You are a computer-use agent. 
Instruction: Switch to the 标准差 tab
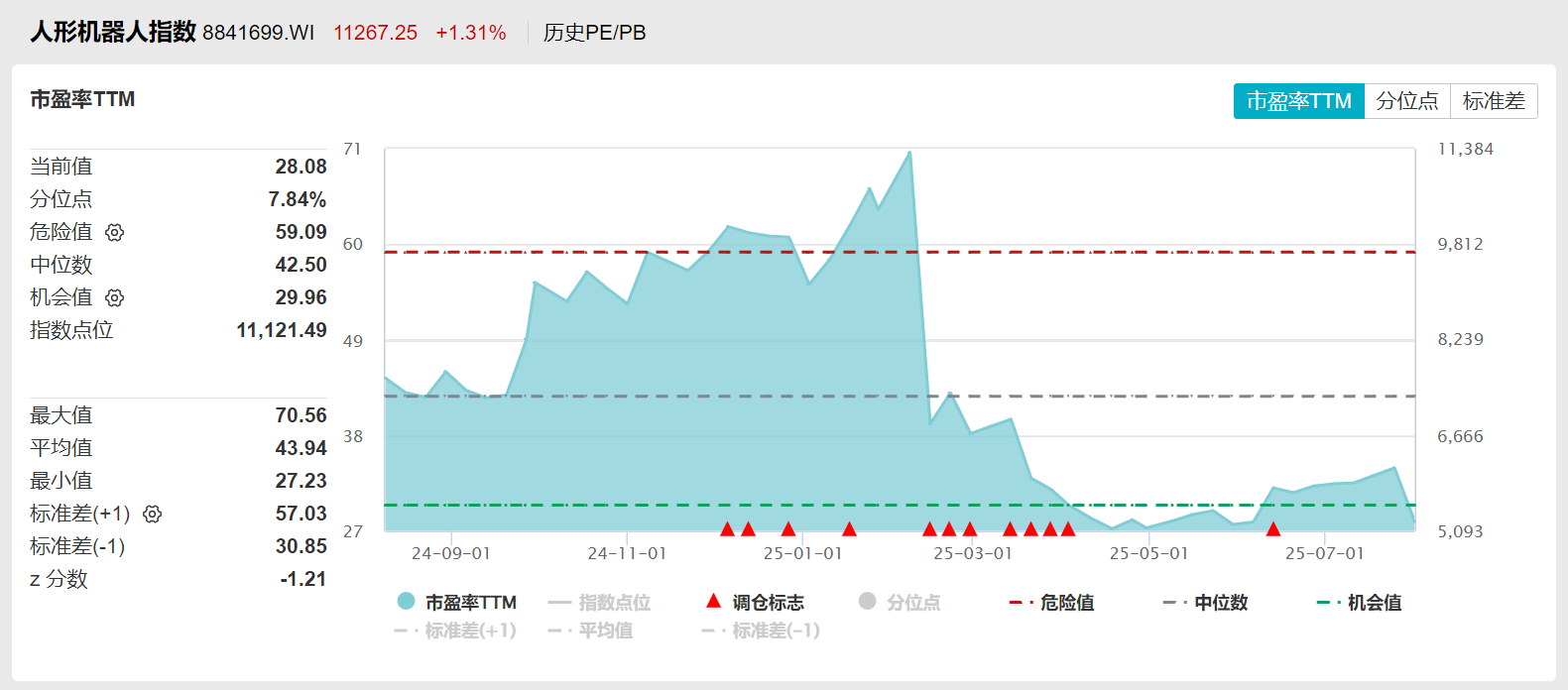coord(1494,101)
